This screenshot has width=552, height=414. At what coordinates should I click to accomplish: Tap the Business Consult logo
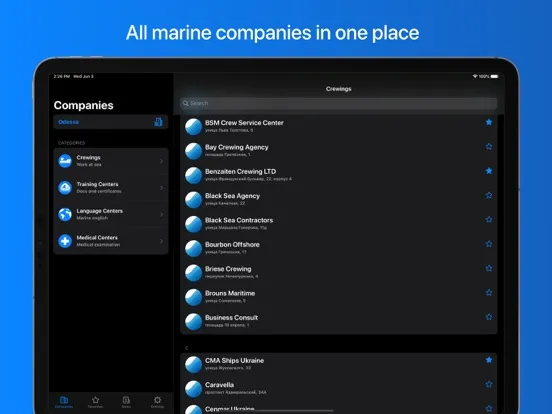click(193, 321)
